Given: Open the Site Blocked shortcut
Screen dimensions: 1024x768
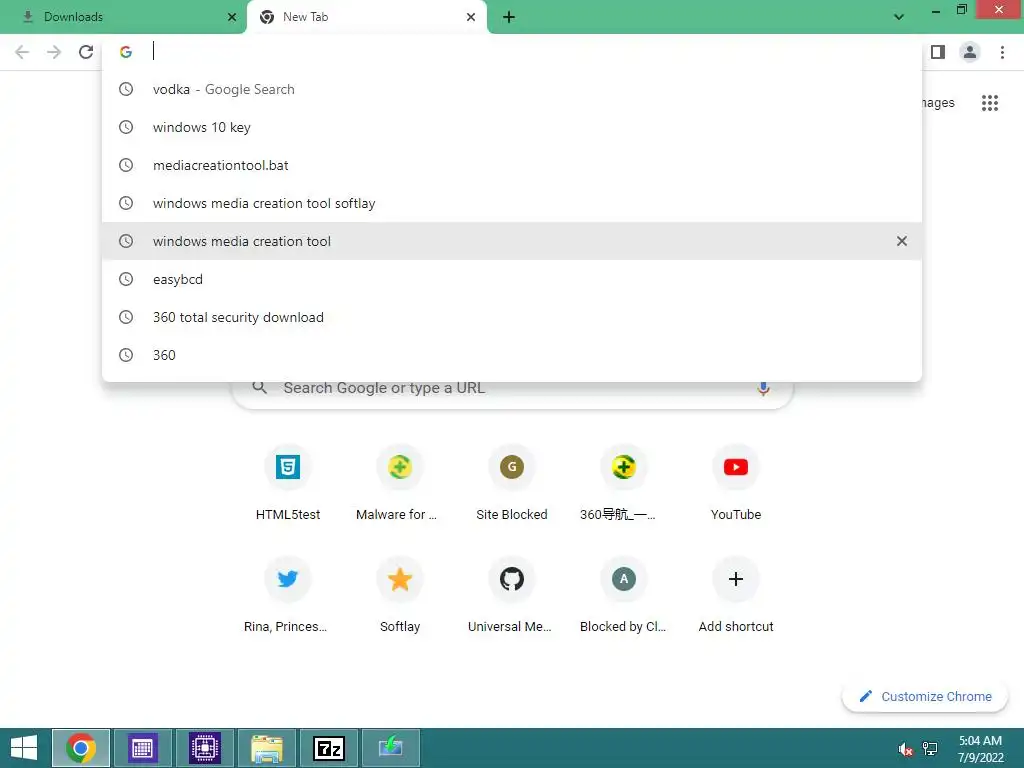Looking at the screenshot, I should pos(512,483).
